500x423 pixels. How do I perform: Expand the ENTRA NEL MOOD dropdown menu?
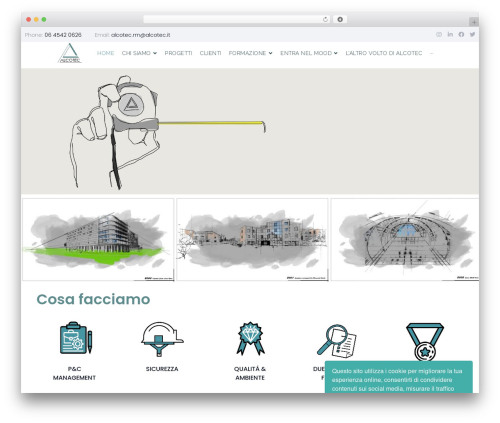(309, 53)
